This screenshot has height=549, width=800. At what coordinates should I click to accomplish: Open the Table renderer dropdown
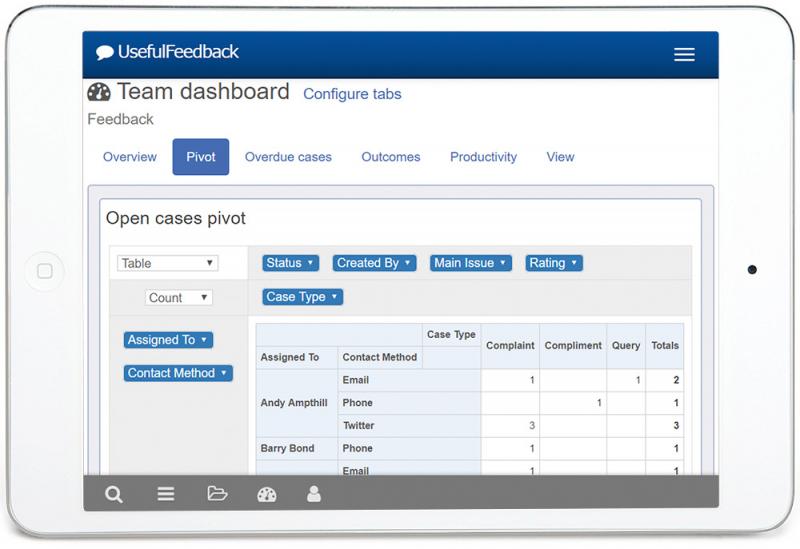(x=168, y=263)
